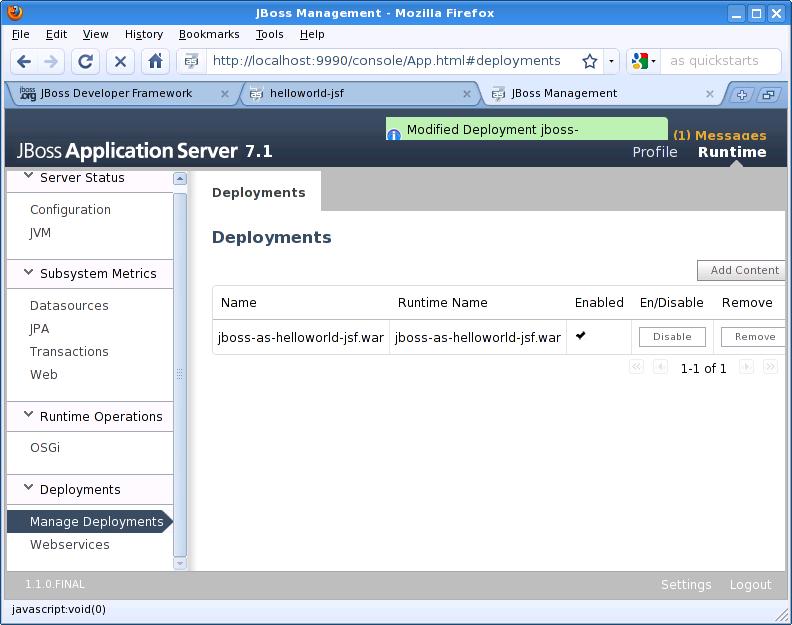Select jboss-as-helloworld-jsf.war Name cell

point(301,337)
